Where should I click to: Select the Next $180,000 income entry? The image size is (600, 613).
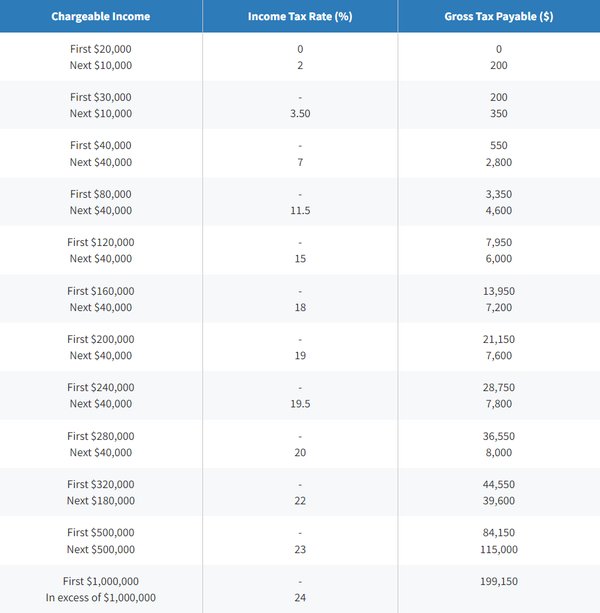click(101, 501)
